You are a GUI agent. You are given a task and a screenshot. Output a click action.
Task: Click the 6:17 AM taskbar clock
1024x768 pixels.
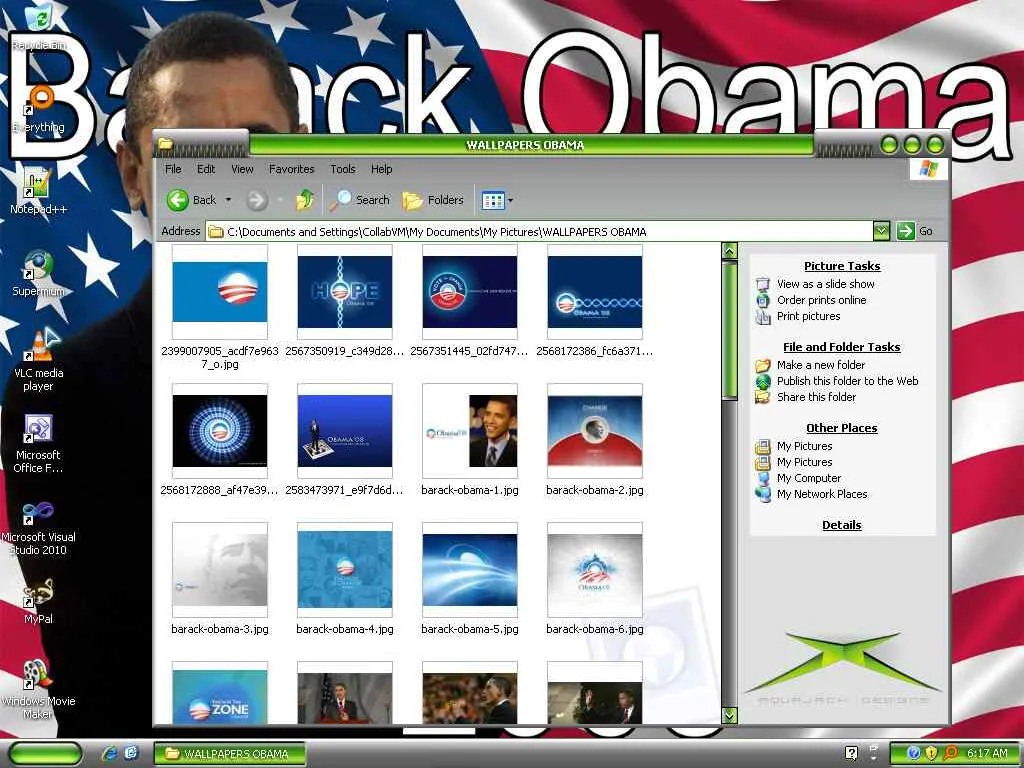tap(987, 753)
